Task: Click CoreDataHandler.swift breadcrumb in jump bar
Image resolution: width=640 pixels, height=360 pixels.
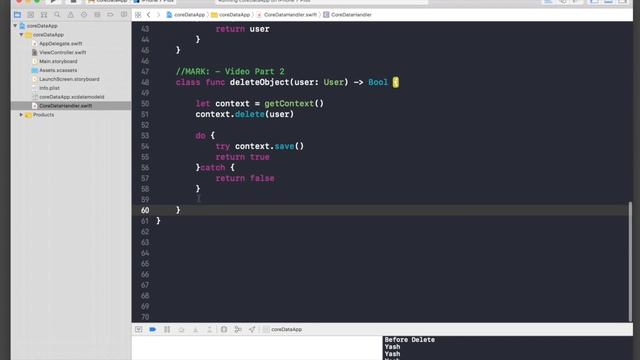Action: pos(286,15)
